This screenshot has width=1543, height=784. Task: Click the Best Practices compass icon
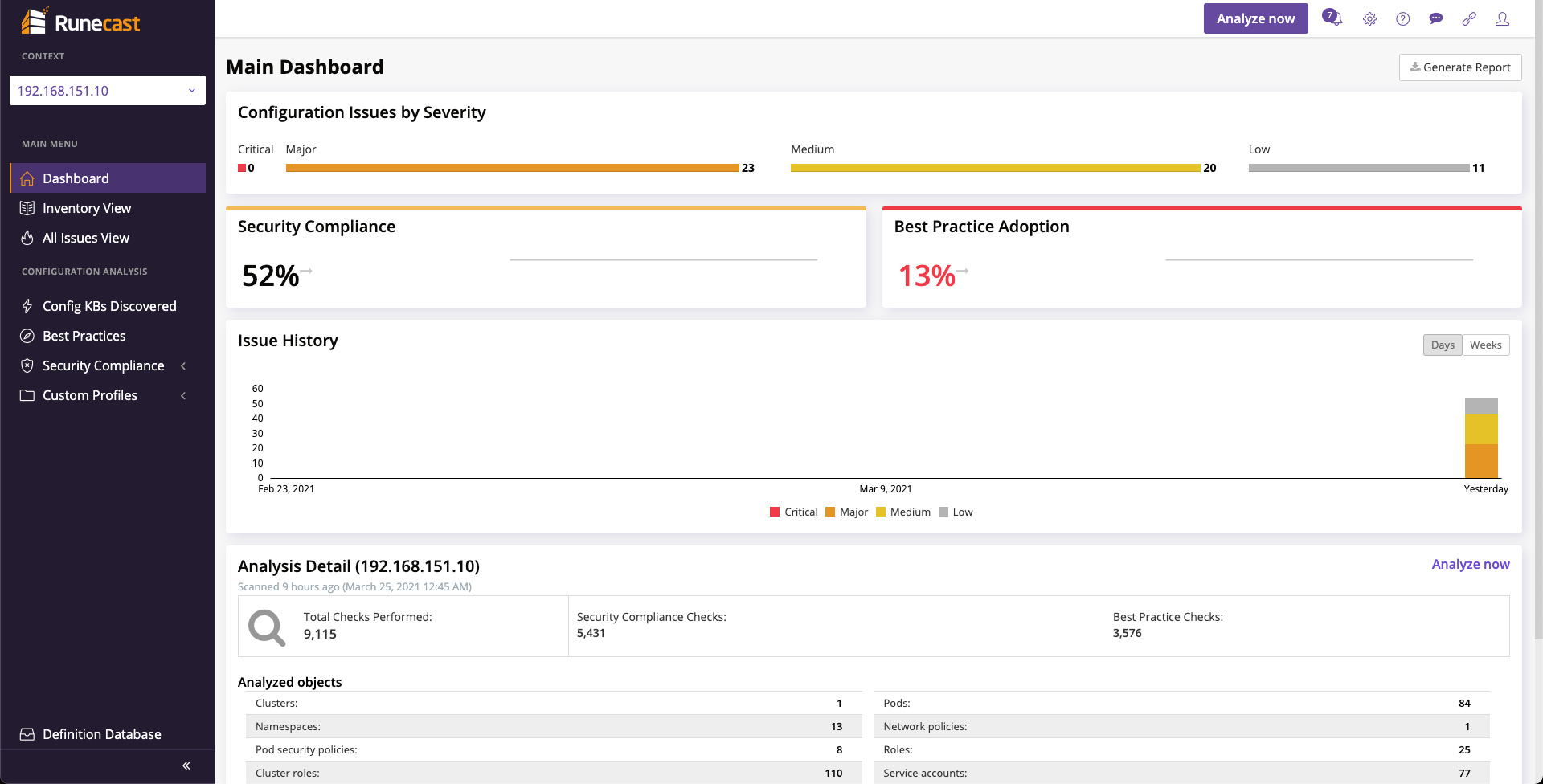pos(27,336)
